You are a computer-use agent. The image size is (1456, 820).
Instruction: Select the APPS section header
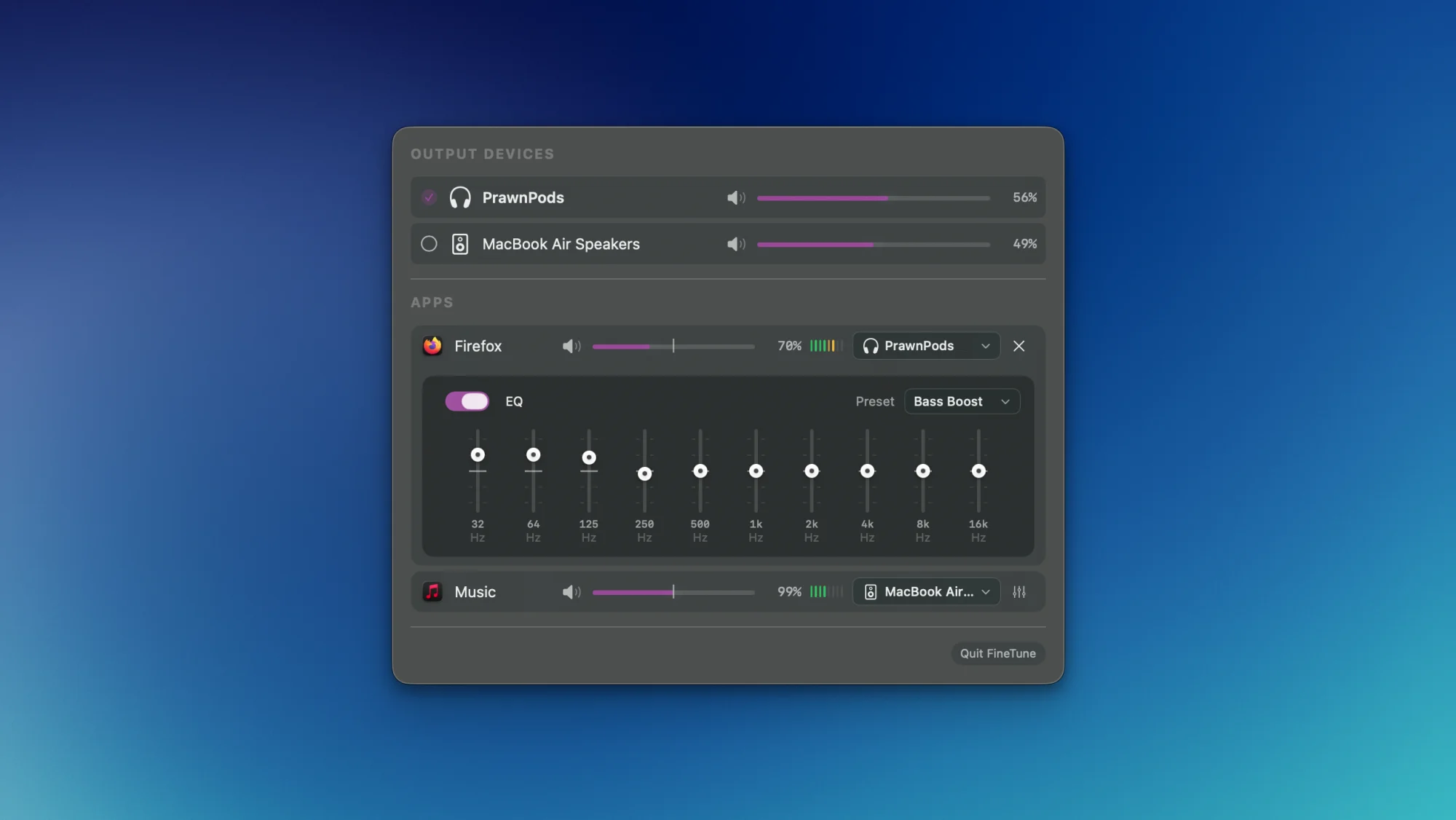(x=432, y=302)
